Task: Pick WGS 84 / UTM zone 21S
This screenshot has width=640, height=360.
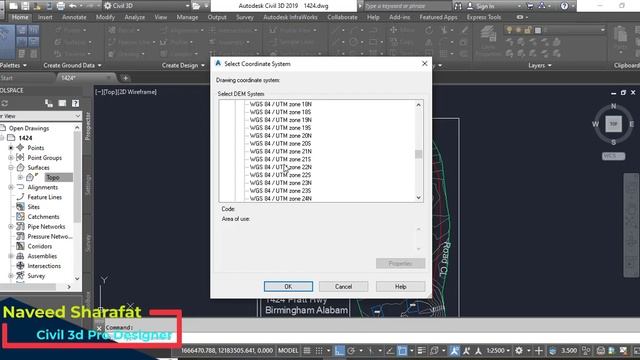Action: click(280, 159)
